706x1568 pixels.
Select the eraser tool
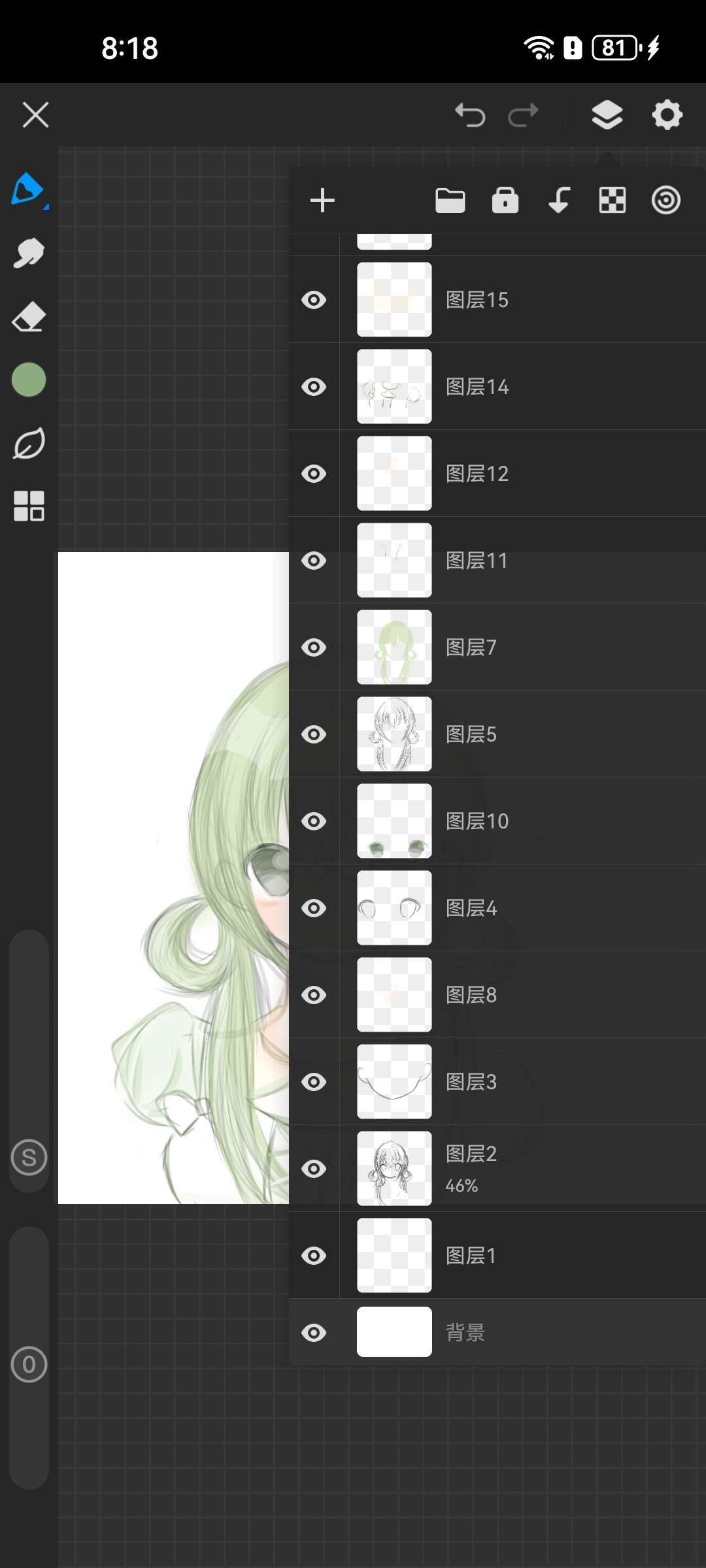click(x=29, y=317)
